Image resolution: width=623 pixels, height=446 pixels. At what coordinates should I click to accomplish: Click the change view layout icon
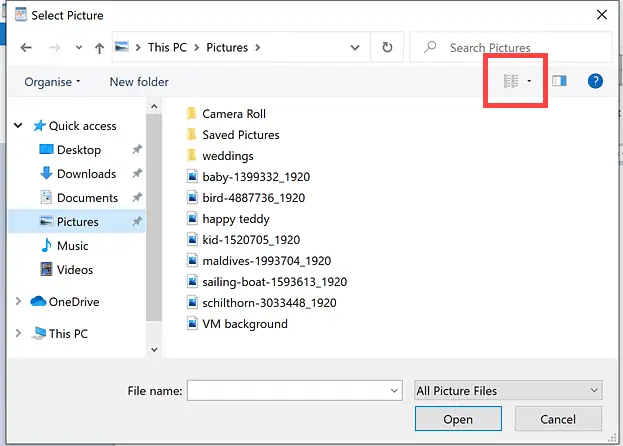[511, 81]
